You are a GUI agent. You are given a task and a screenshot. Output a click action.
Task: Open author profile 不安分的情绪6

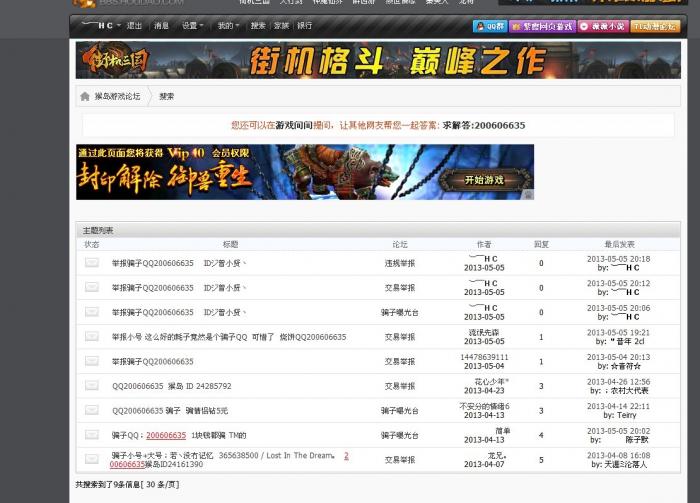click(484, 406)
